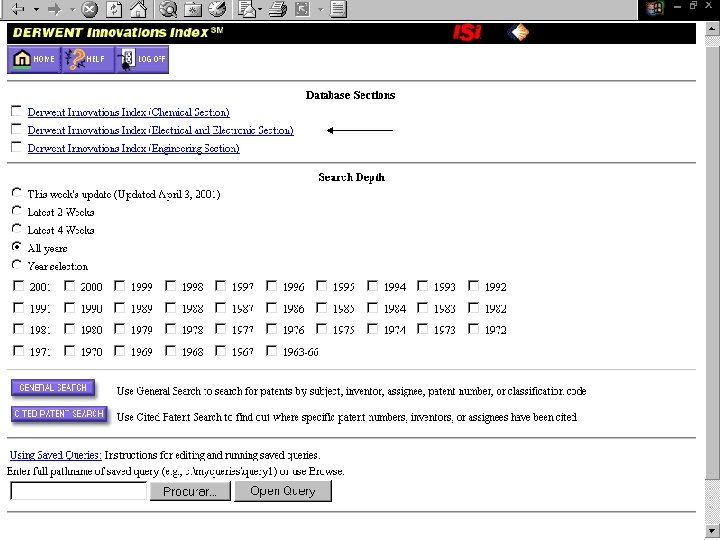Screen dimensions: 720x540
Task: Click the lined document toolbar icon
Action: 338,9
